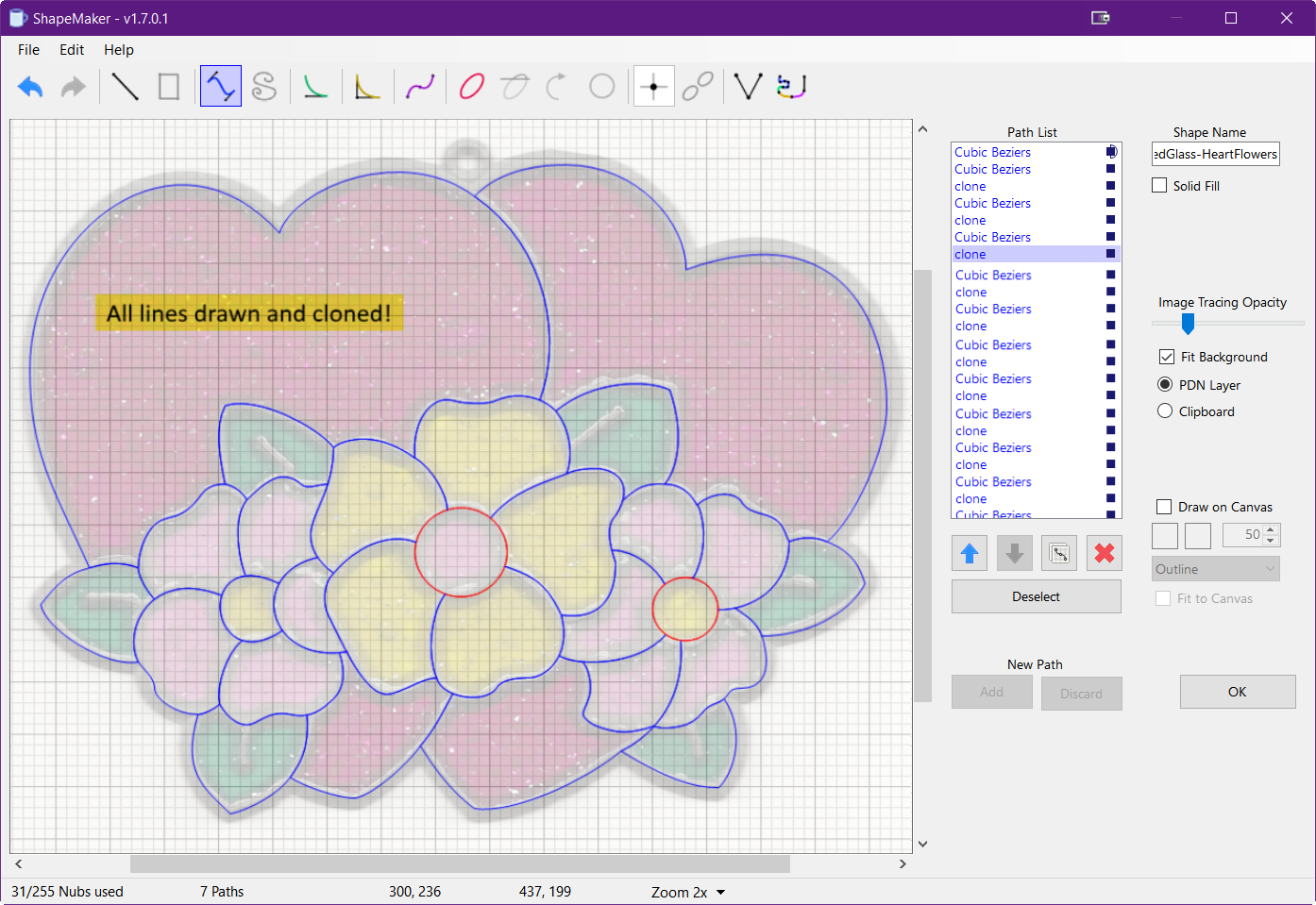Select the yellow smooth quadratic tool
The width and height of the screenshot is (1316, 905).
[x=367, y=87]
